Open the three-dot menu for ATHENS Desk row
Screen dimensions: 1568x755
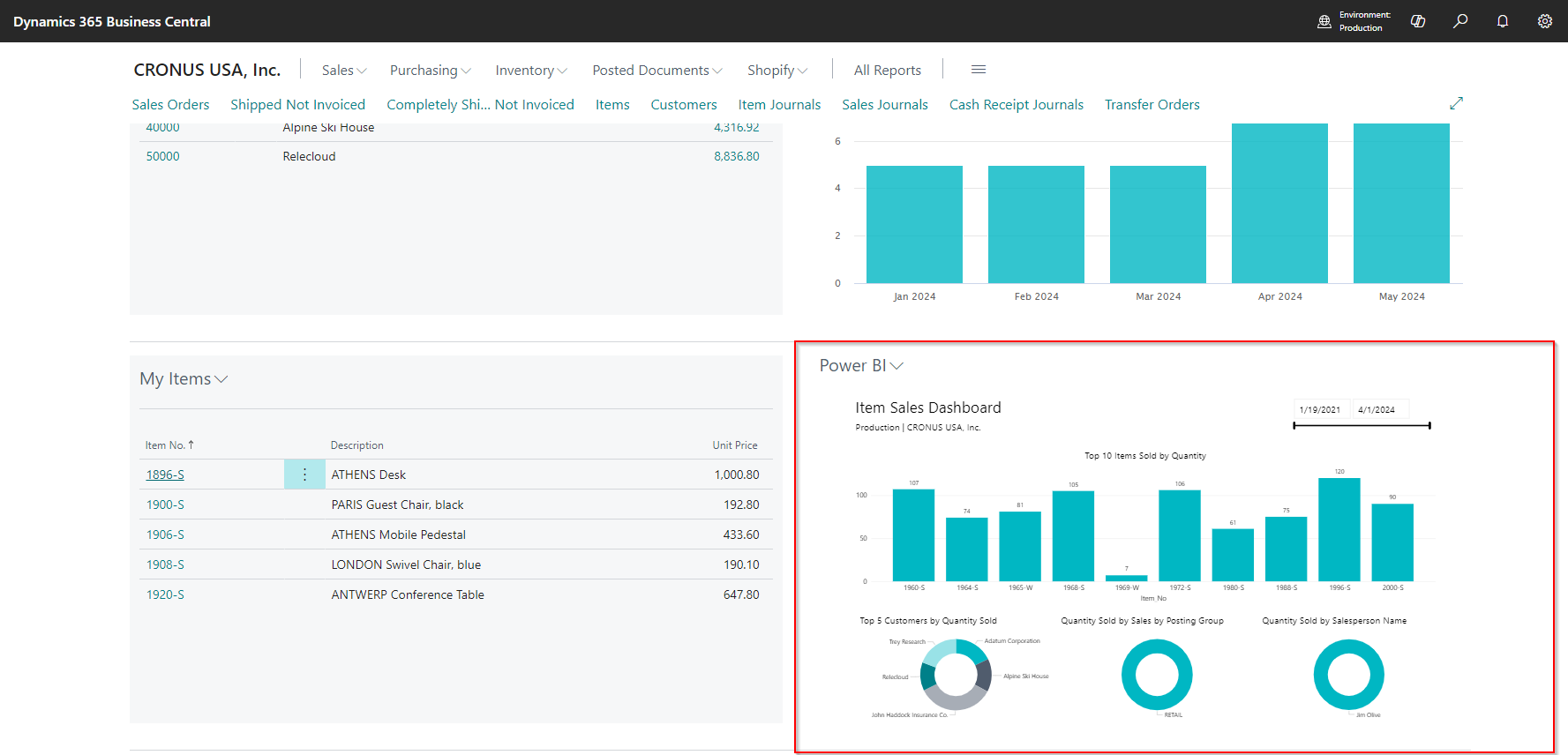(x=304, y=475)
